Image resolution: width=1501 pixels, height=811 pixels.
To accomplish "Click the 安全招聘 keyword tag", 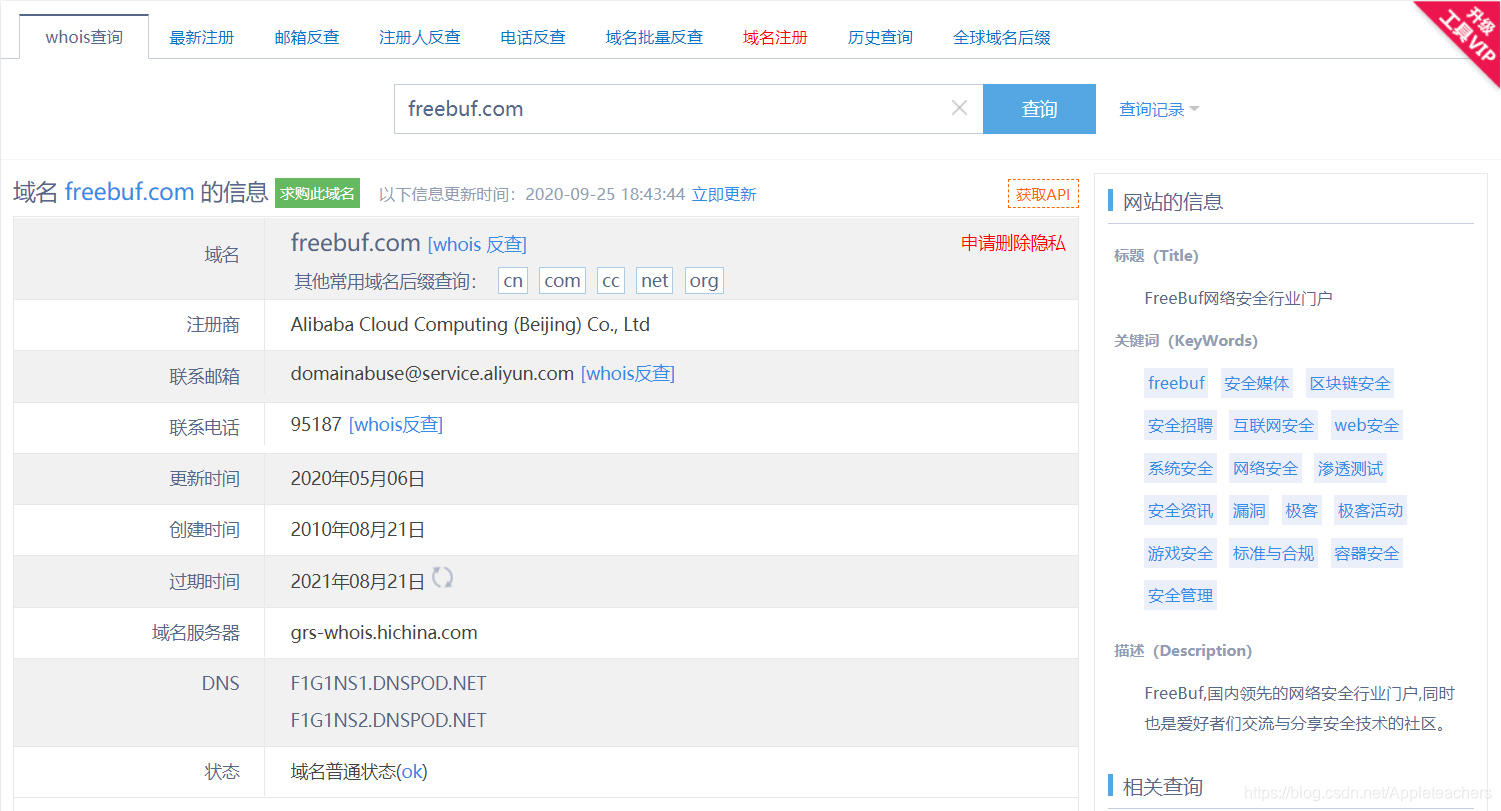I will (x=1180, y=425).
